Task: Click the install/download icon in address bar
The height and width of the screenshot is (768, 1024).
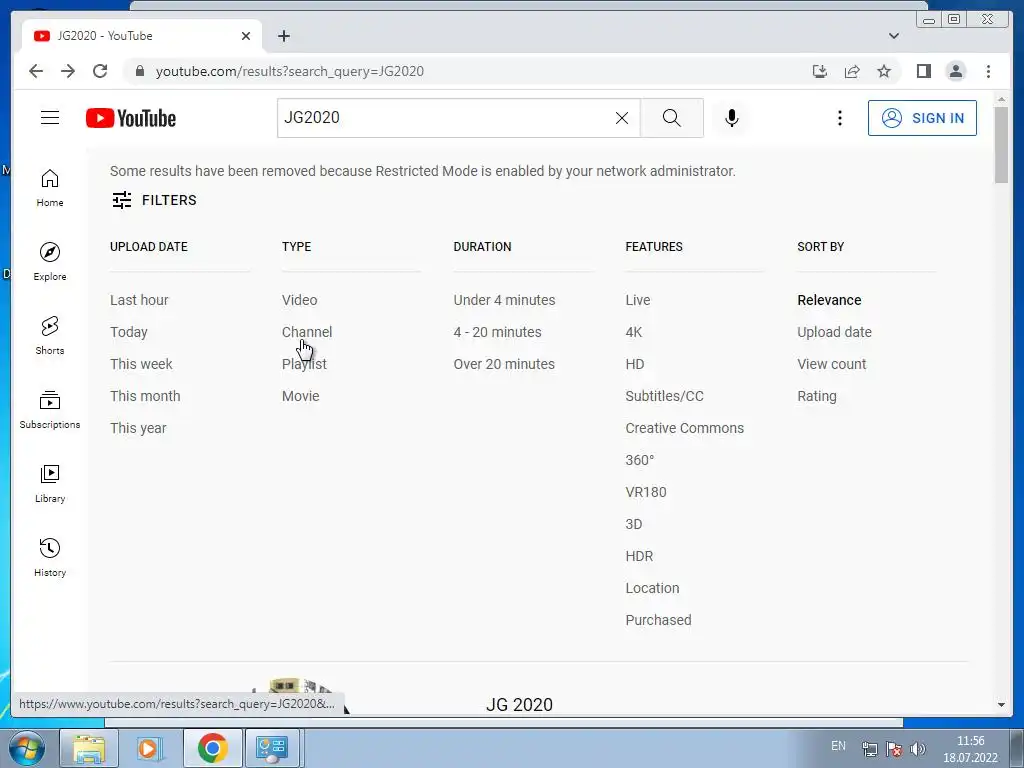Action: click(820, 71)
